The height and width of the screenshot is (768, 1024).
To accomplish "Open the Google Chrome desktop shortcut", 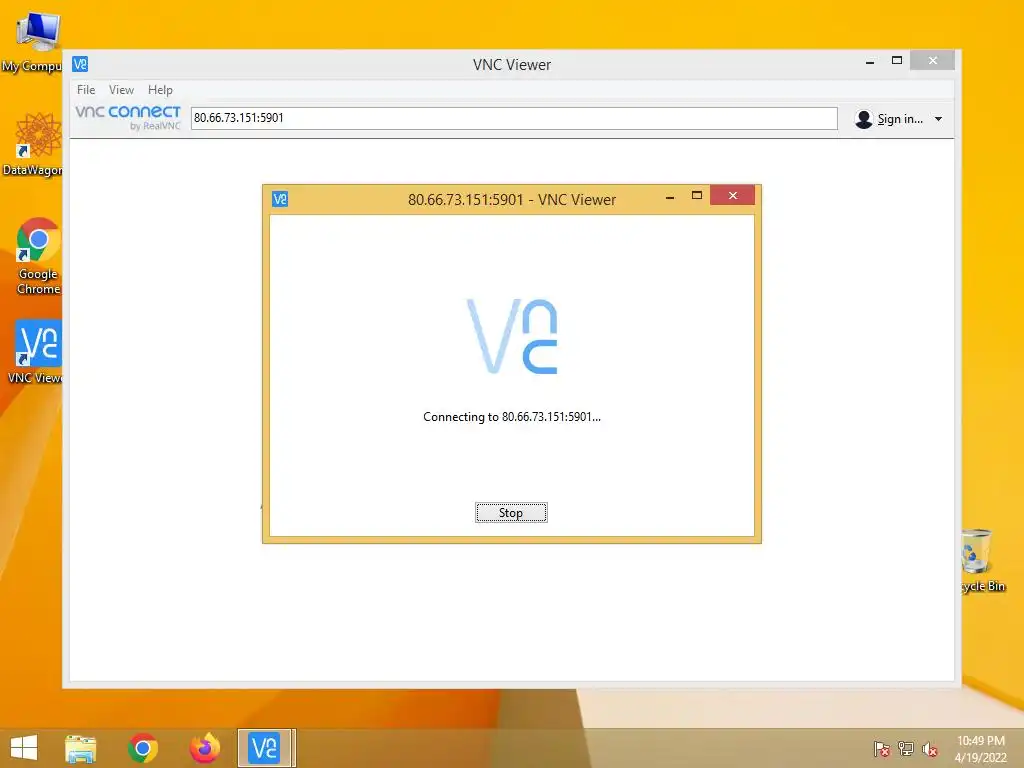I will click(x=37, y=257).
